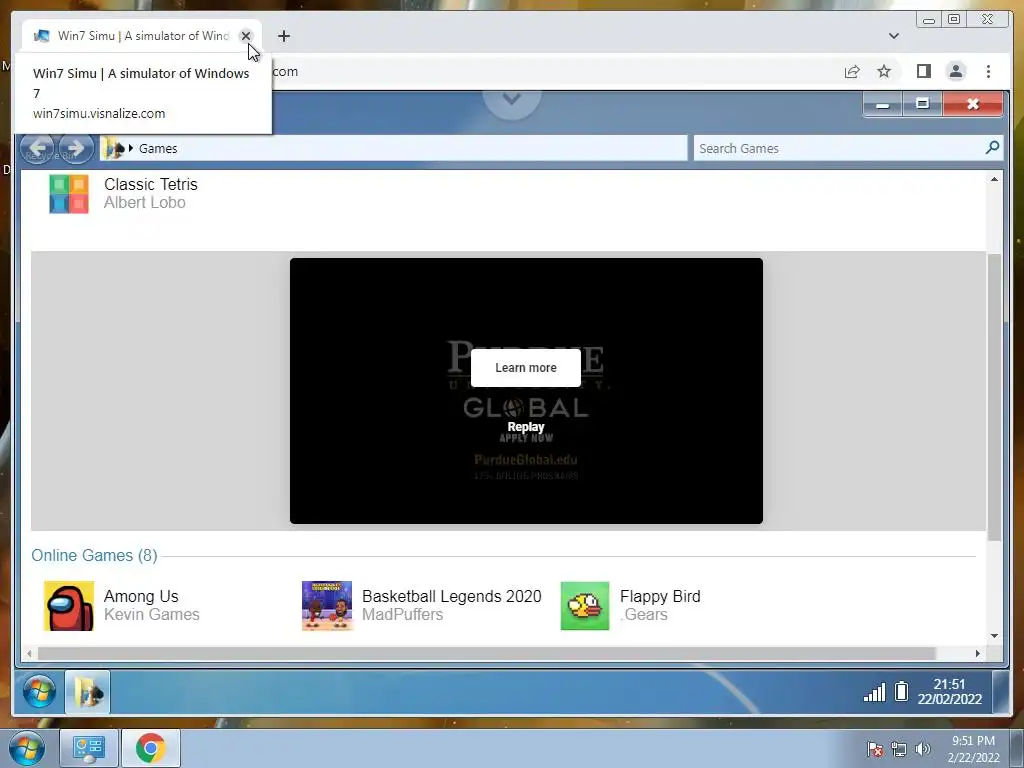Screen dimensions: 1024x768
Task: Click the vertical scrollbar down arrow
Action: coord(994,636)
